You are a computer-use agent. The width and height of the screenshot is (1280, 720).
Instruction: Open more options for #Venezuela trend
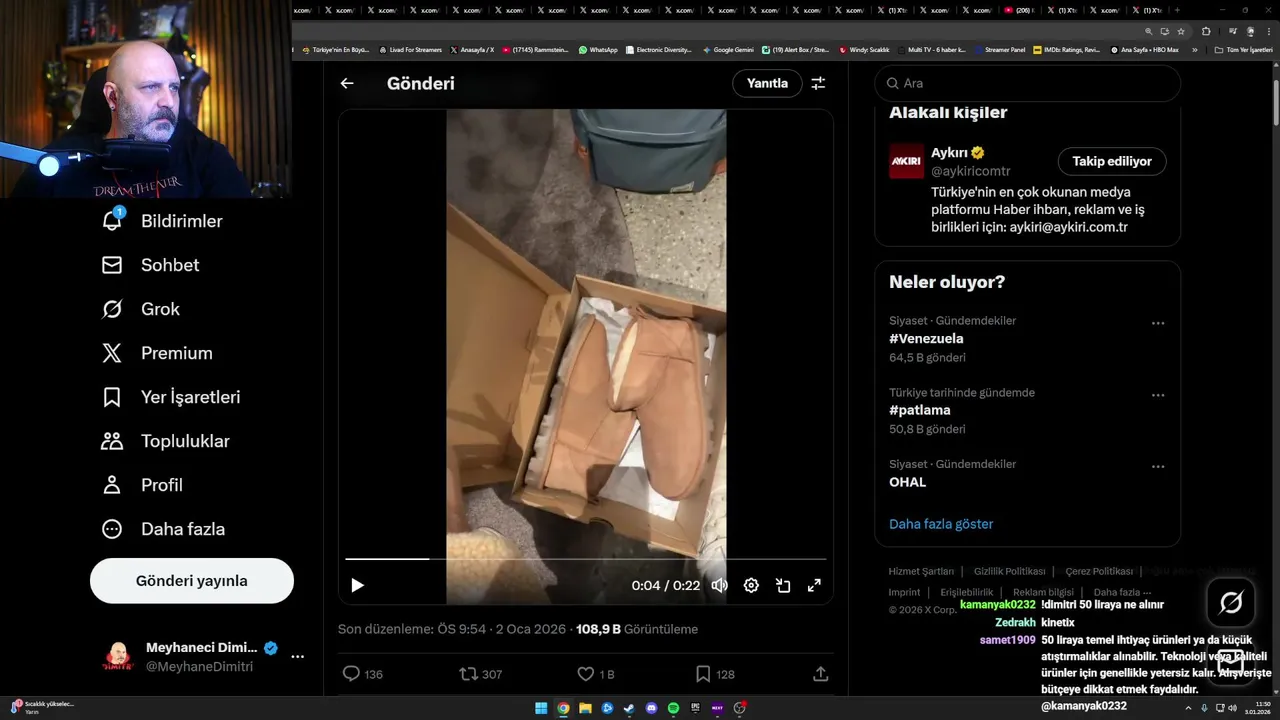point(1158,323)
